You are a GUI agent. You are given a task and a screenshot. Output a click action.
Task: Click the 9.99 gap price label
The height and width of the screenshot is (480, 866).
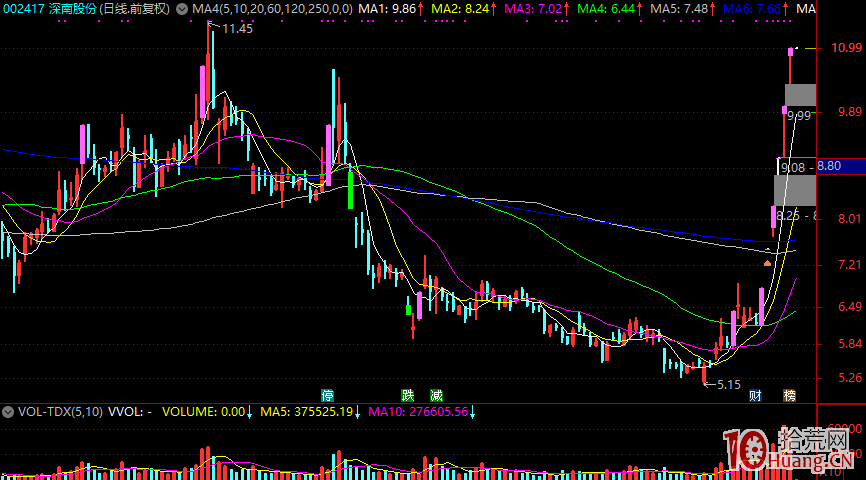(x=799, y=115)
